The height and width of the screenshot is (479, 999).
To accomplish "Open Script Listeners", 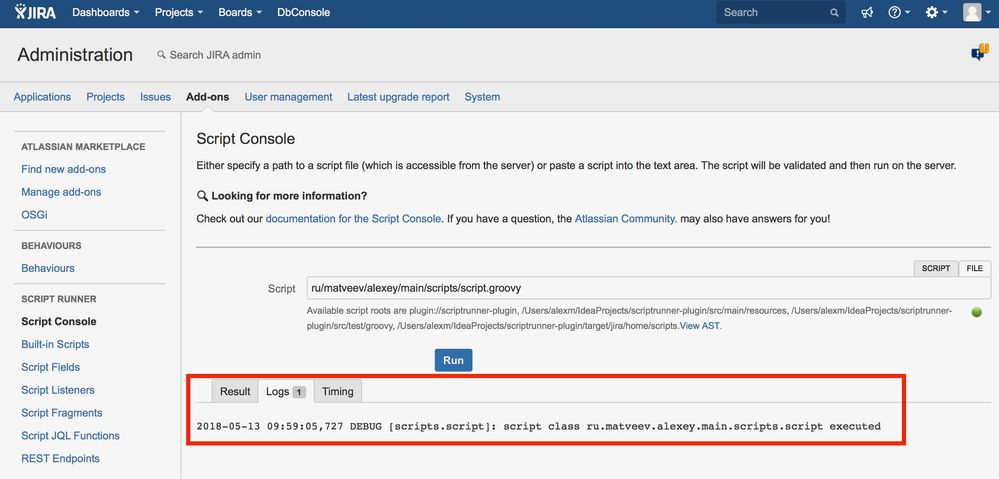I will coord(58,390).
